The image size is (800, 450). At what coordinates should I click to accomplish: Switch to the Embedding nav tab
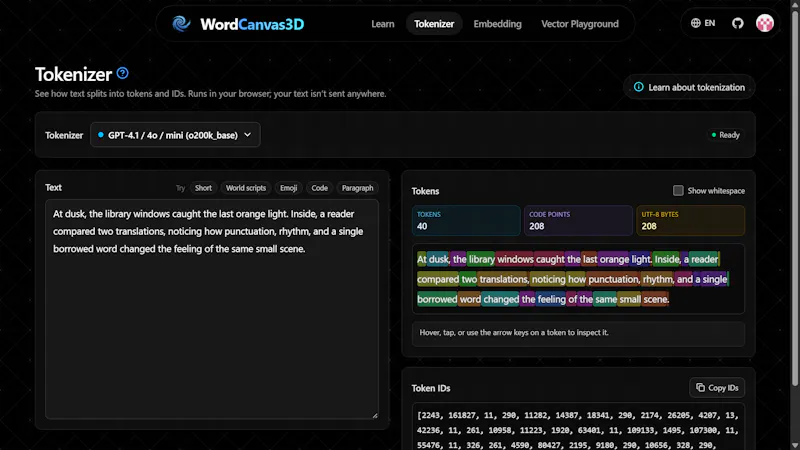497,23
